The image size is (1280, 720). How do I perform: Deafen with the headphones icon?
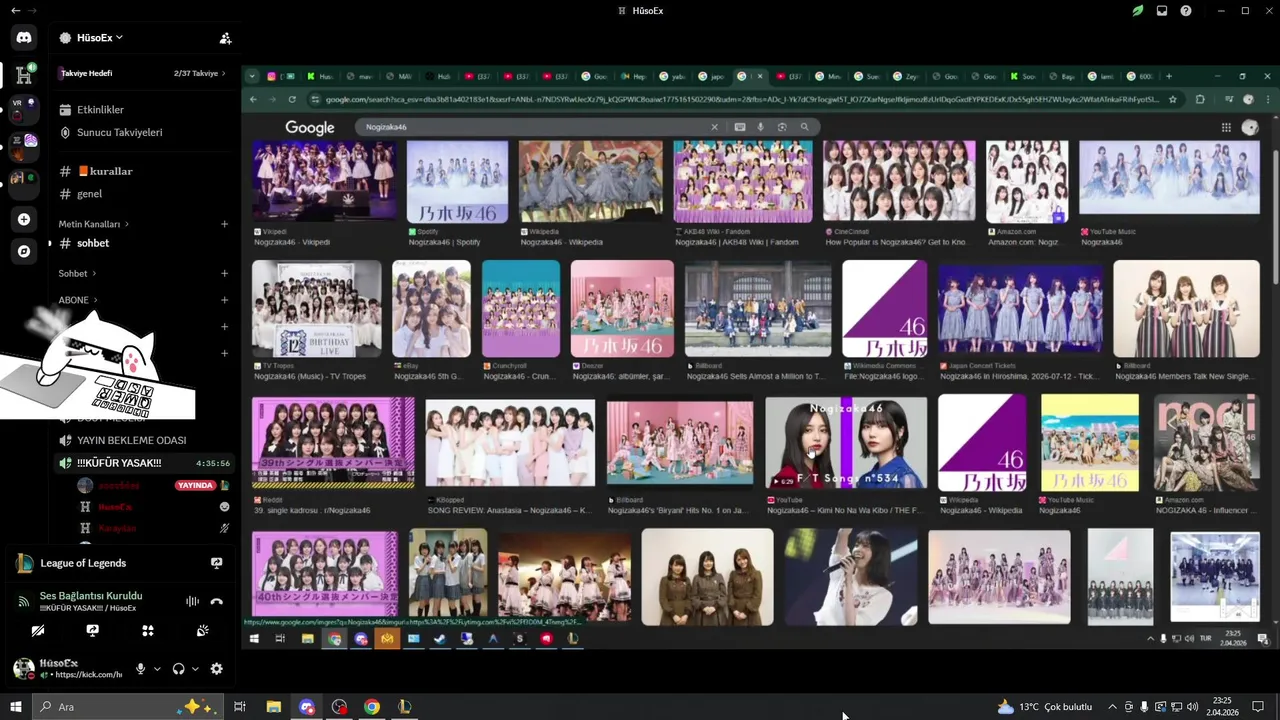tap(178, 669)
